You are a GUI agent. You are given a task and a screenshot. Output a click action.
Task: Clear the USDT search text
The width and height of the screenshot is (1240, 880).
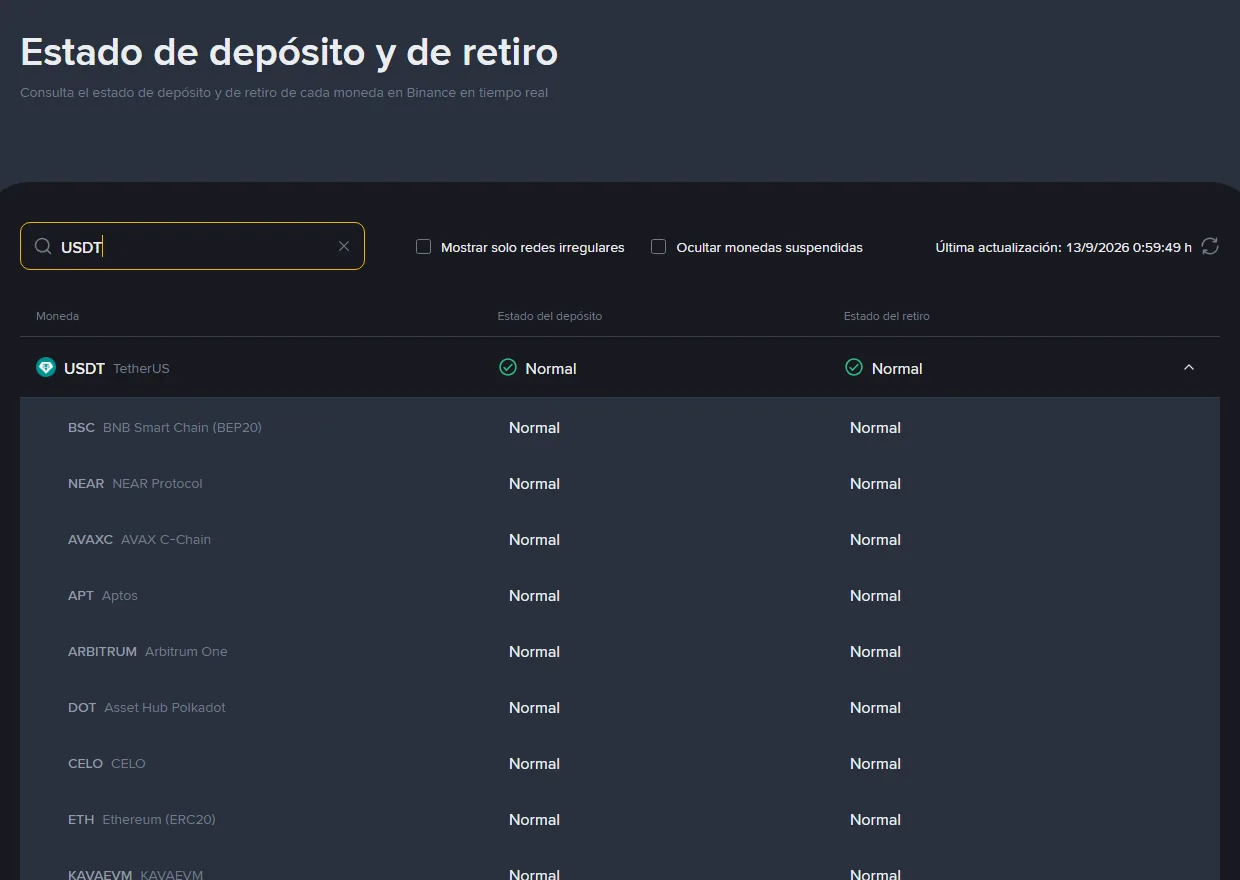point(344,246)
